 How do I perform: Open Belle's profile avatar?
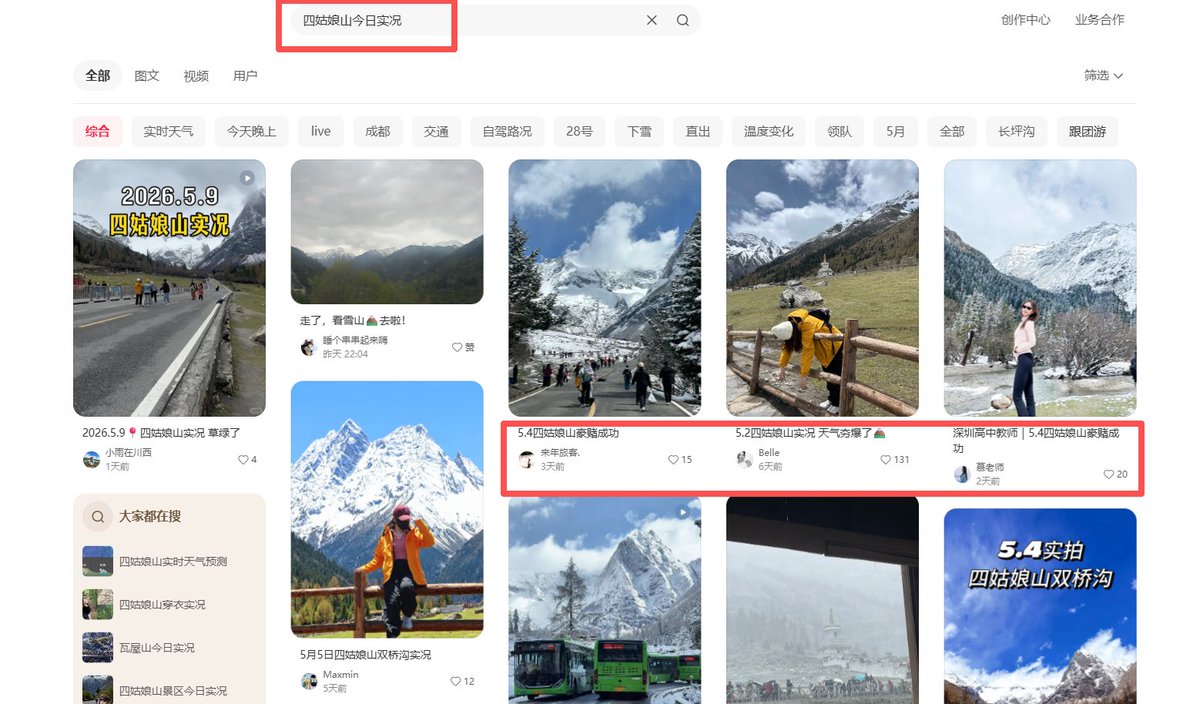click(x=744, y=459)
